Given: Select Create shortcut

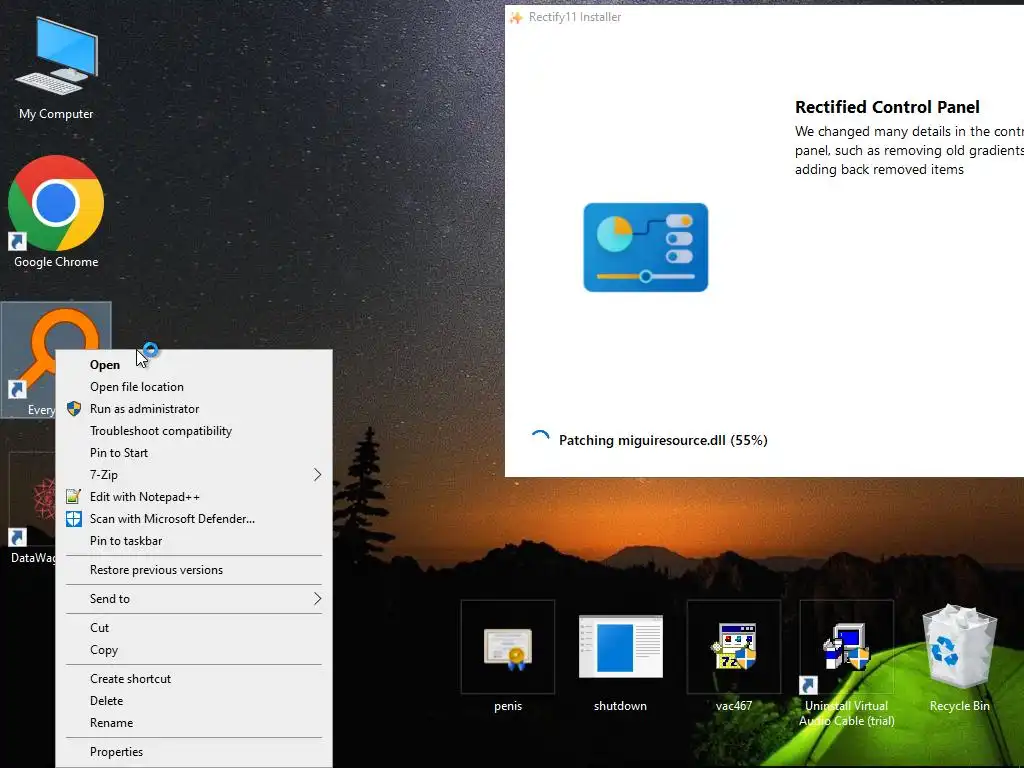Looking at the screenshot, I should [x=194, y=679].
